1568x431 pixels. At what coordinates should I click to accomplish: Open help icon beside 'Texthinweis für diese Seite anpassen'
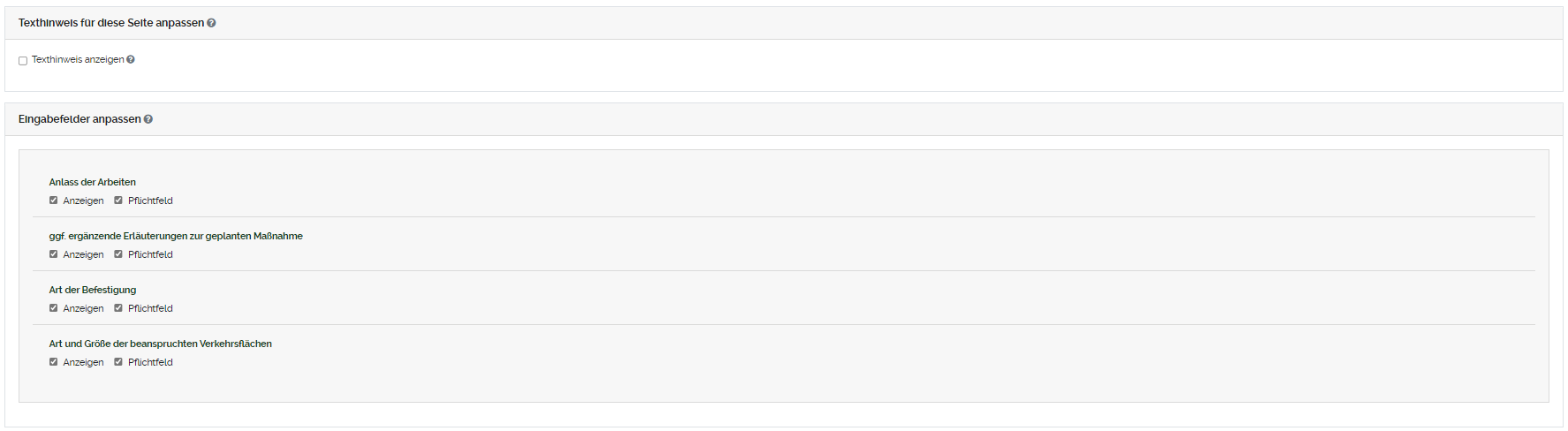[x=211, y=23]
